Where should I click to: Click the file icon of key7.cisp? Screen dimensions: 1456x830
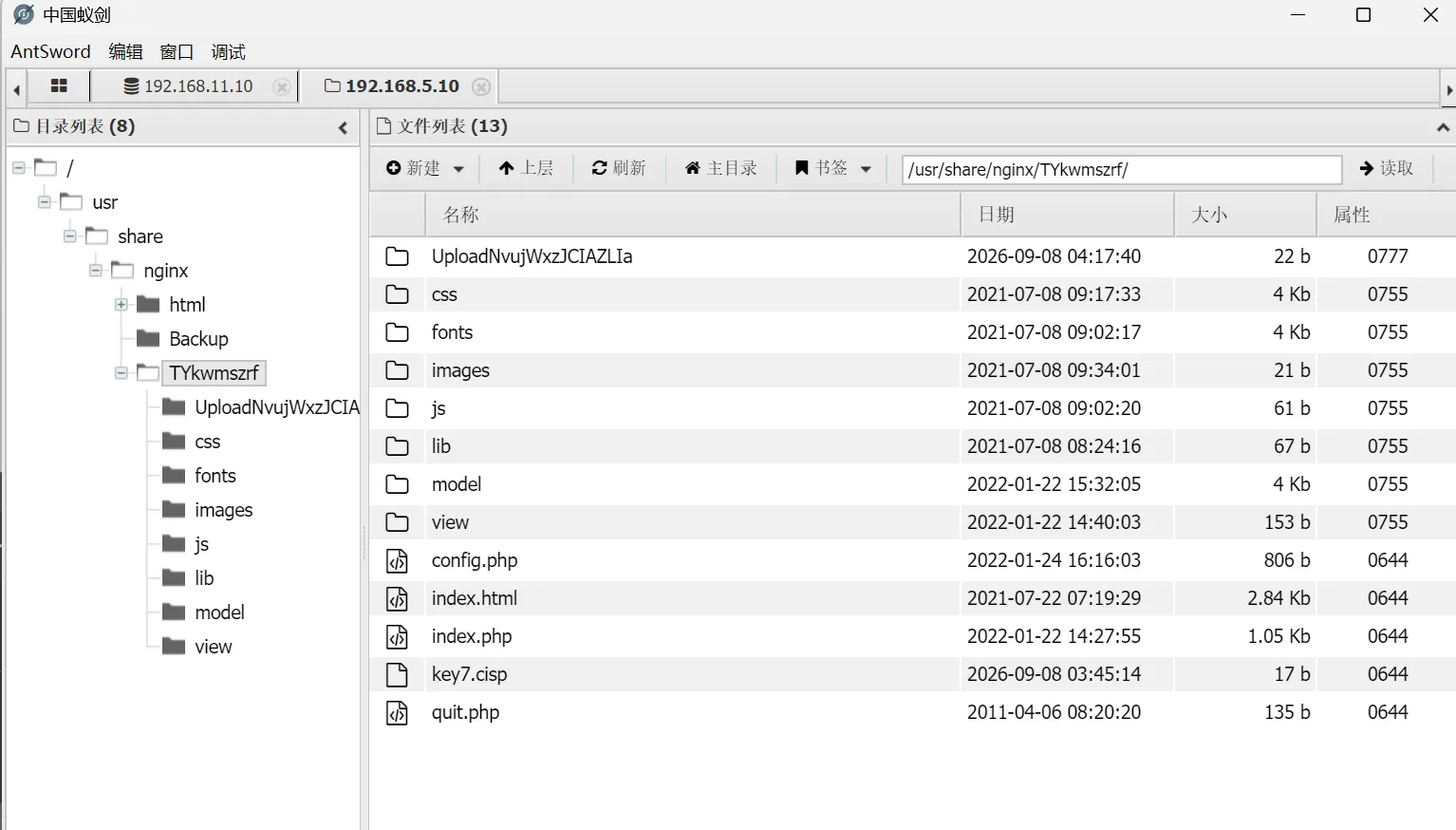click(397, 674)
